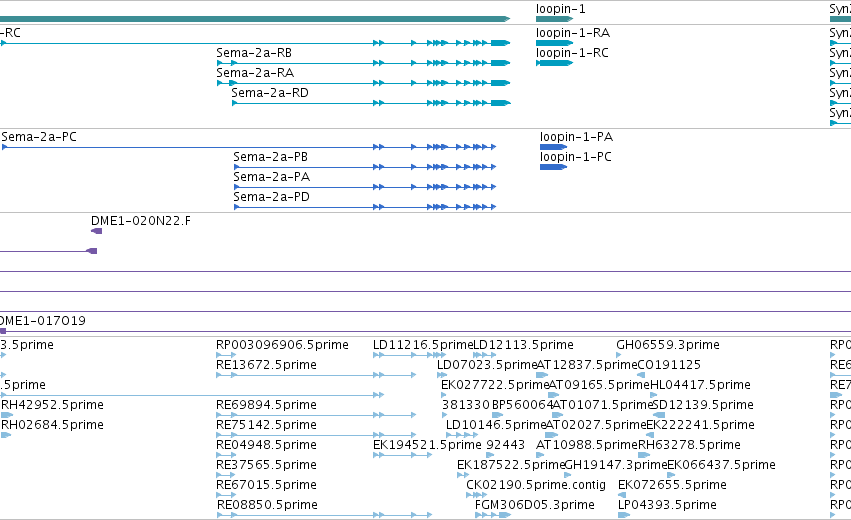Click the loopin-1-PA protein bar

pos(553,147)
